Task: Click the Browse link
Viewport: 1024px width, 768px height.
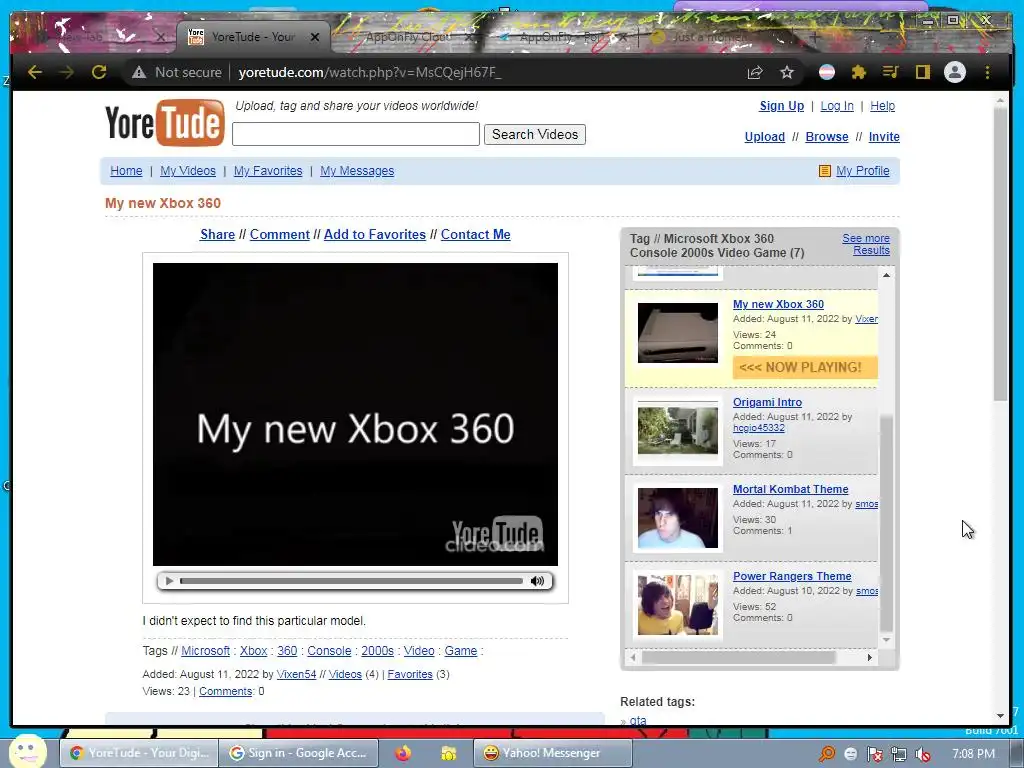Action: click(x=827, y=136)
